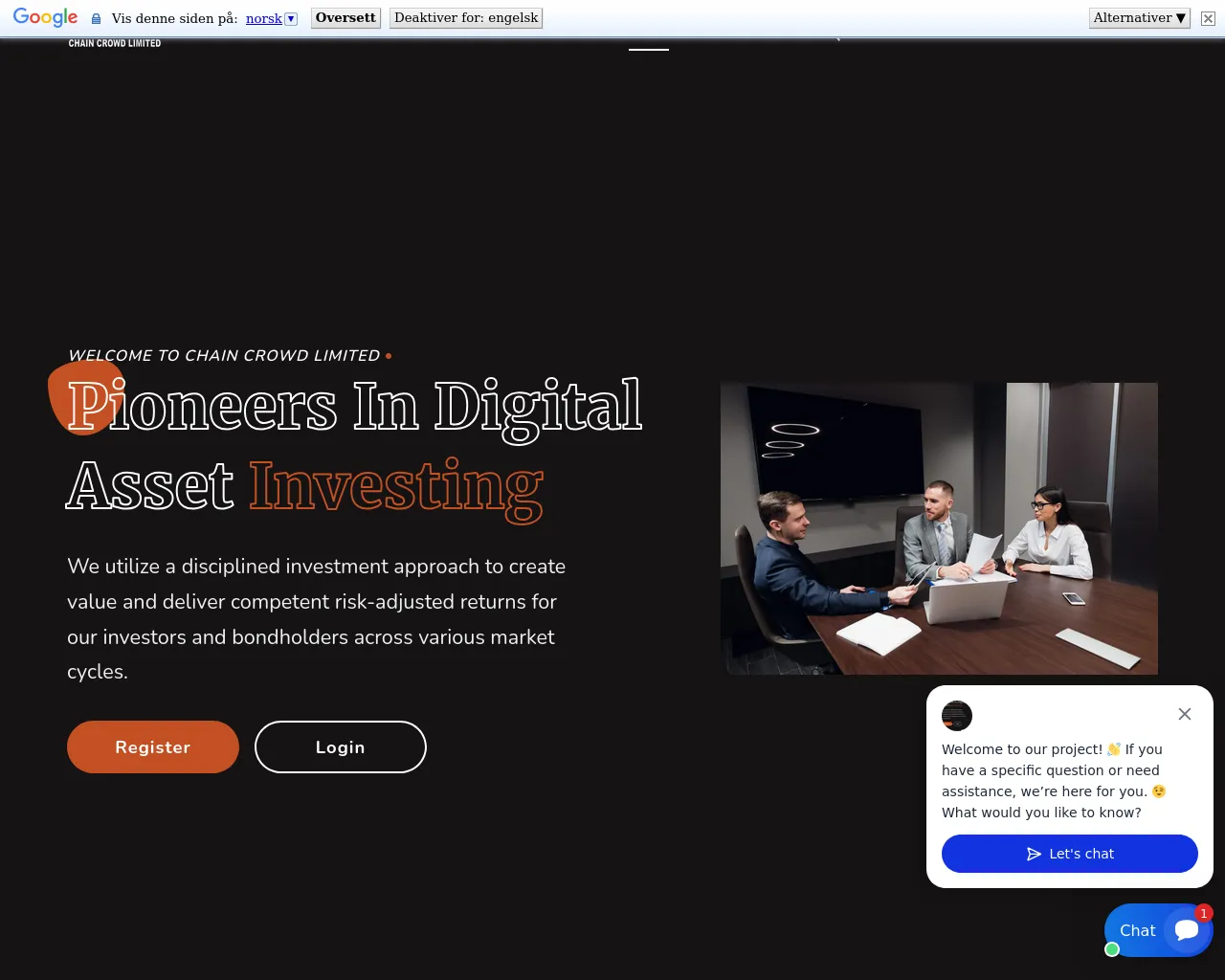Close the Google translate bar
The image size is (1225, 980).
pos(1208,18)
